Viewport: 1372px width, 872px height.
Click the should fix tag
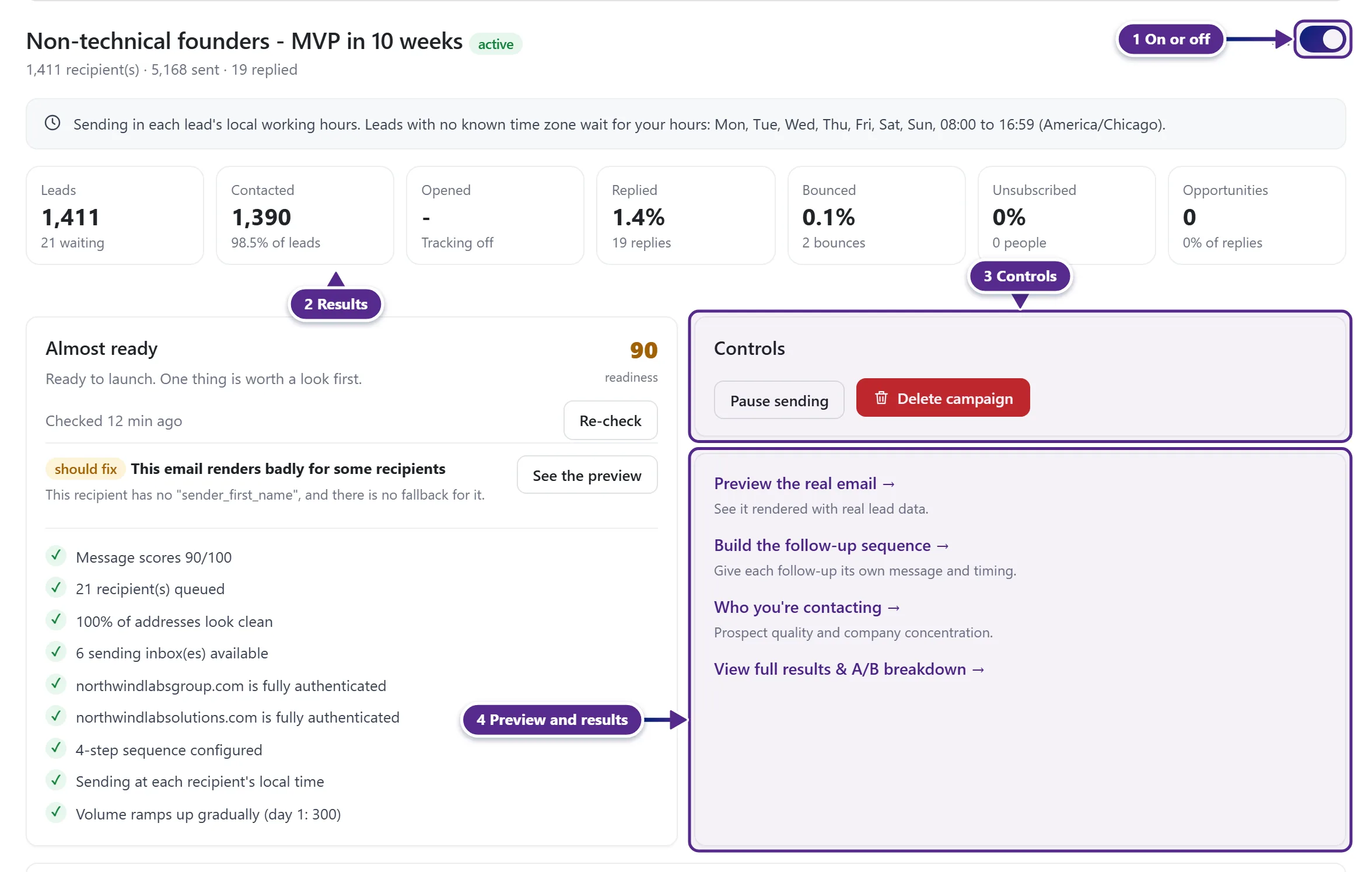tap(85, 469)
